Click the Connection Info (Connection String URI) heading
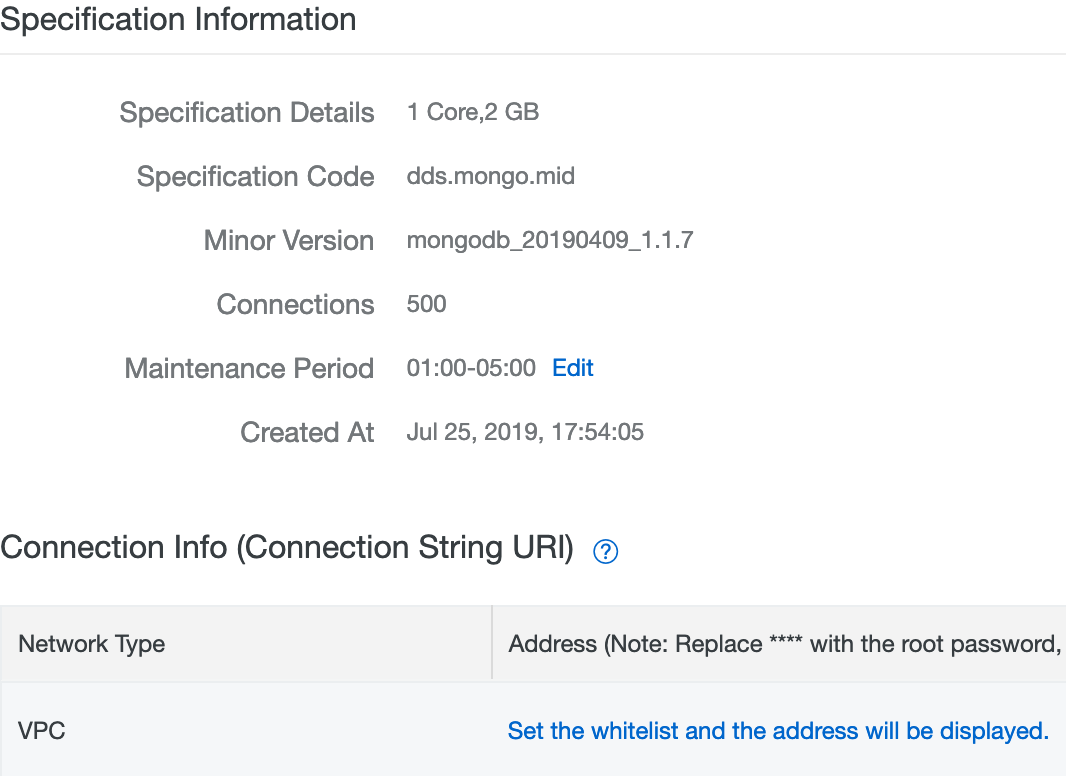Screen dimensions: 1066x776 click(x=287, y=547)
